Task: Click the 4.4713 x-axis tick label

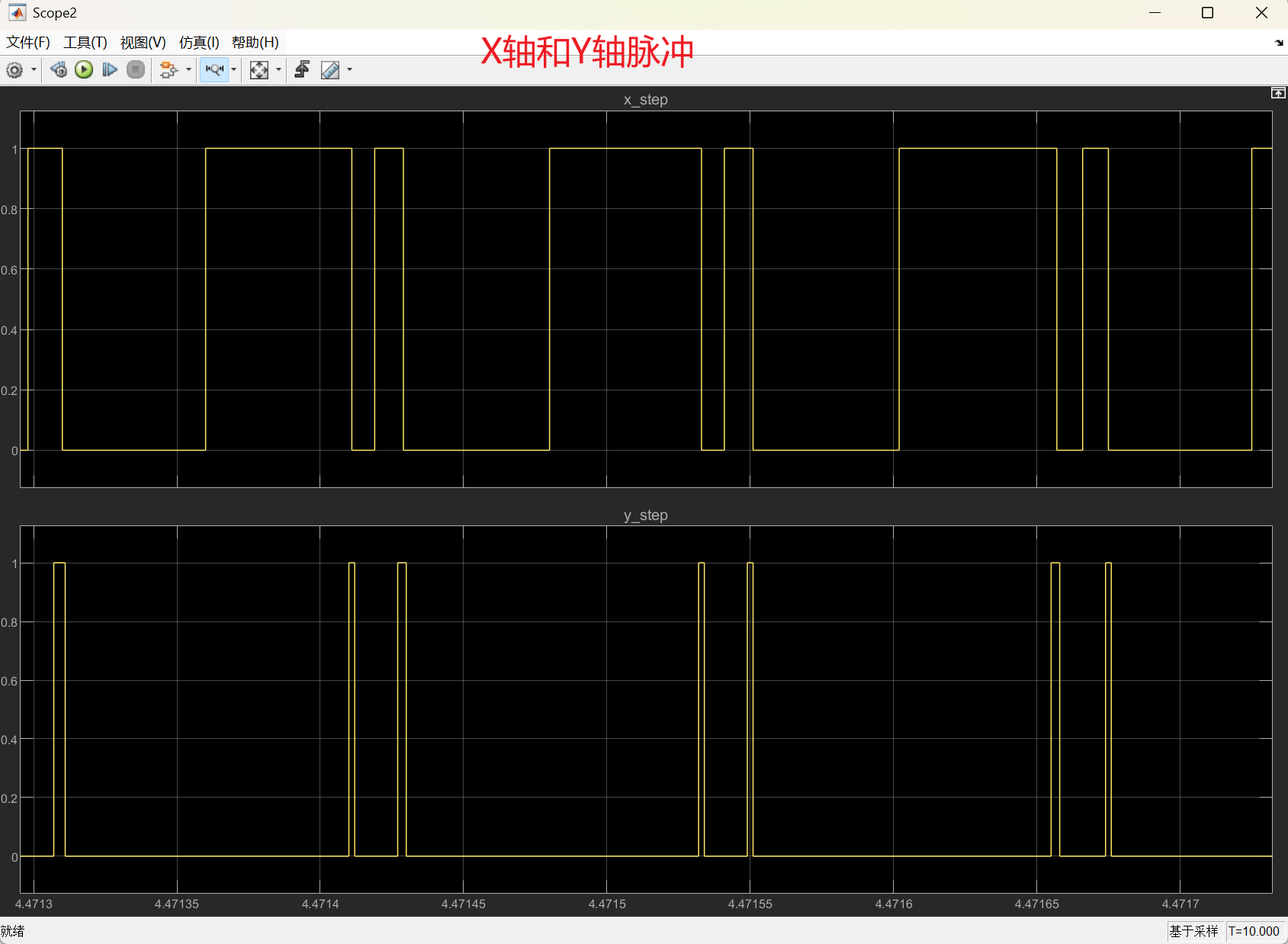Action: 34,904
